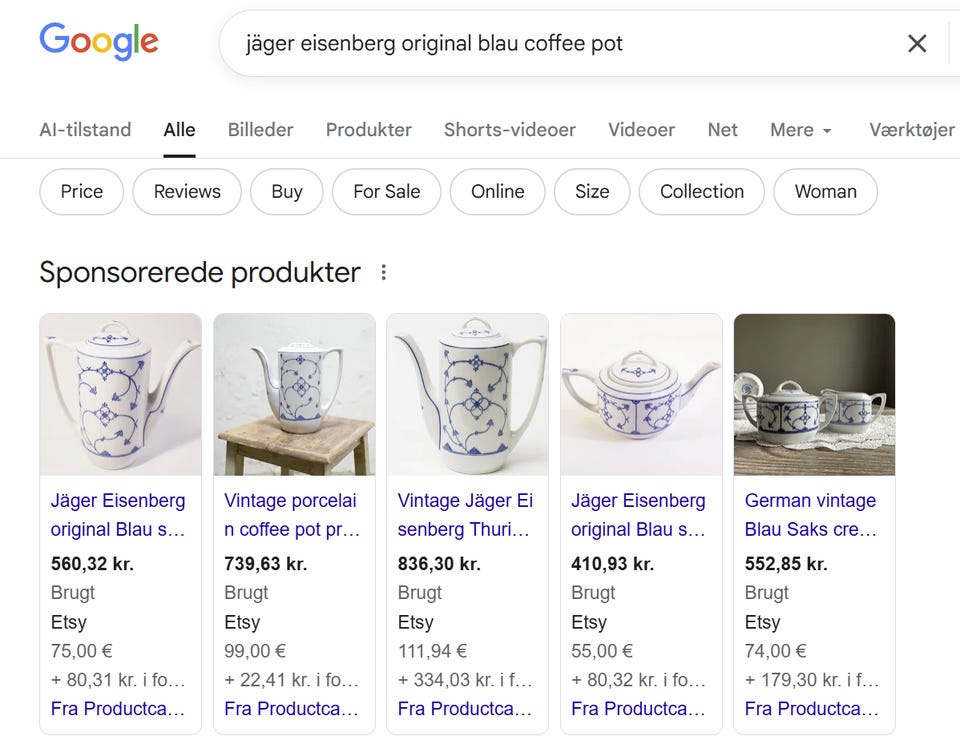Select the For Sale filter chip
This screenshot has width=960, height=752.
click(386, 192)
